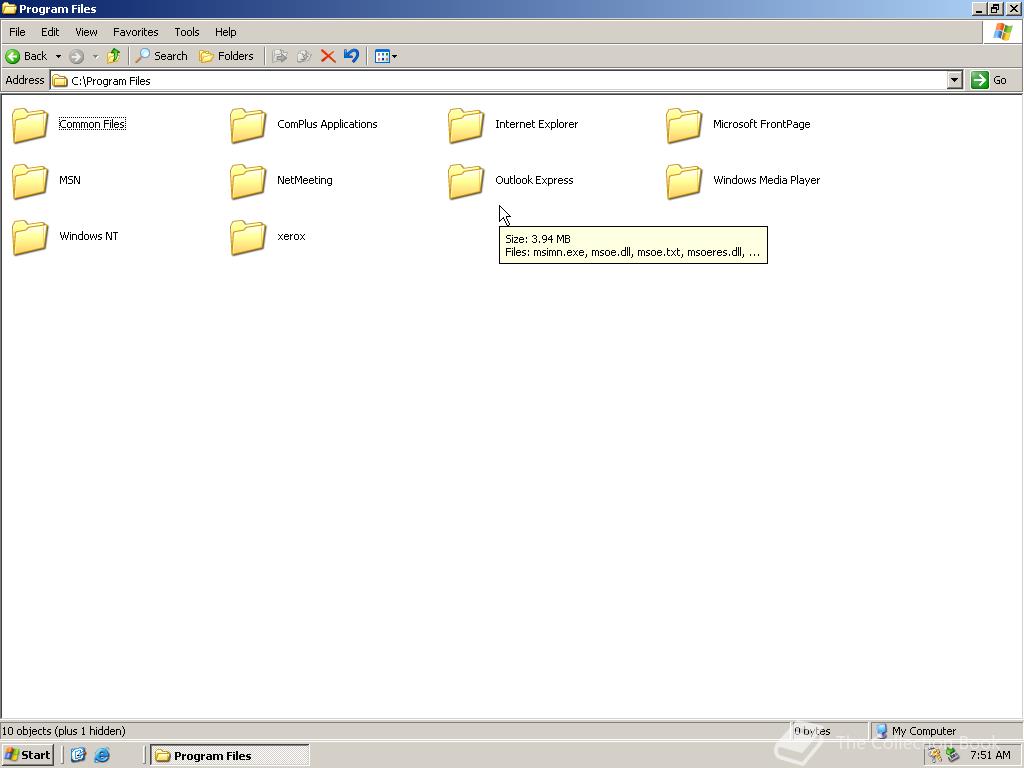
Task: Open the Forward history dropdown arrow
Action: pos(95,56)
